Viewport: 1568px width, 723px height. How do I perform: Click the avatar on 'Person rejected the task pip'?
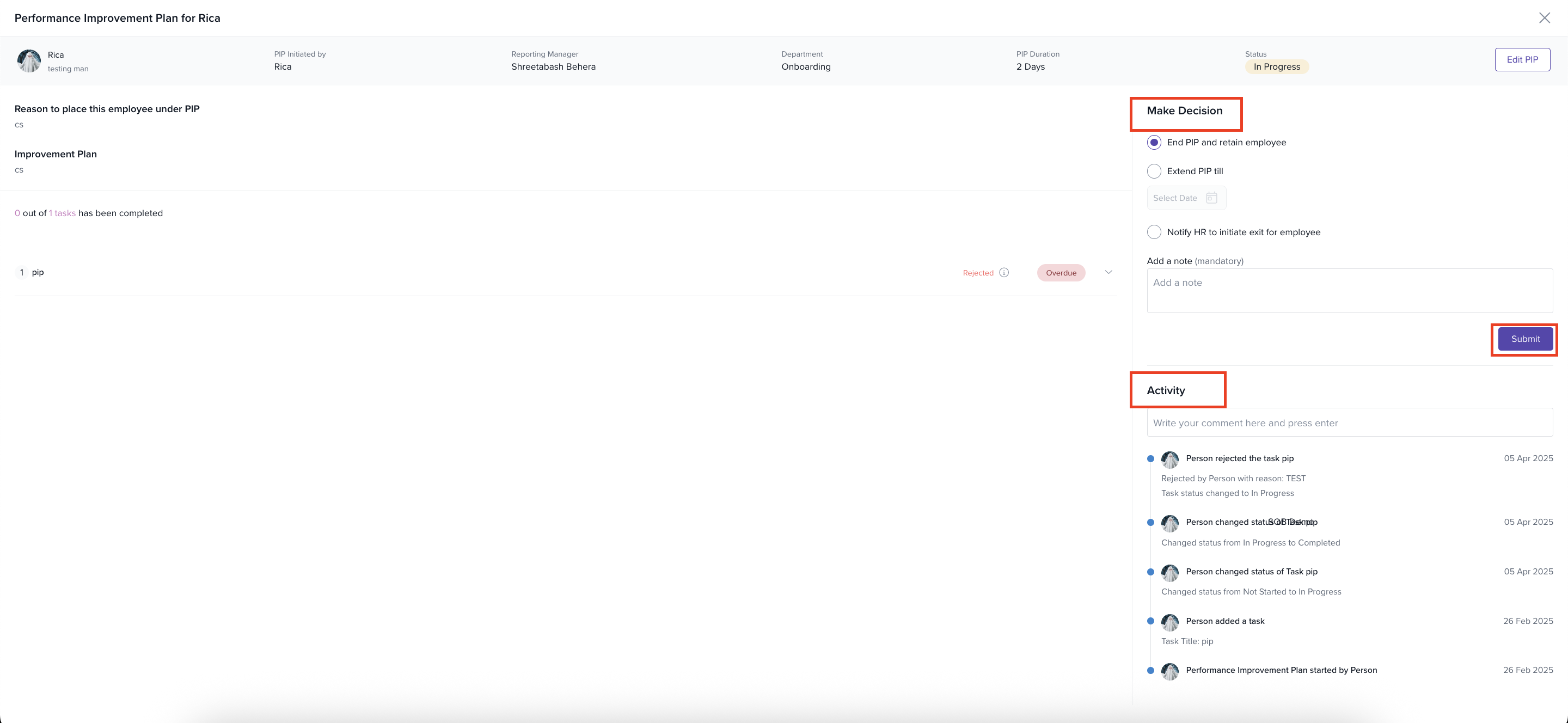pyautogui.click(x=1171, y=460)
